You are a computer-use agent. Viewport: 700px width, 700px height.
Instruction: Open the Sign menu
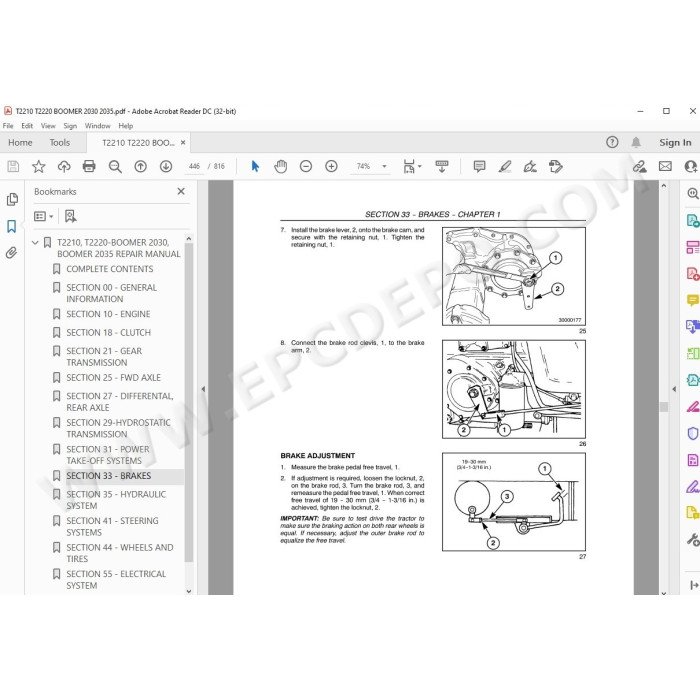tap(70, 126)
